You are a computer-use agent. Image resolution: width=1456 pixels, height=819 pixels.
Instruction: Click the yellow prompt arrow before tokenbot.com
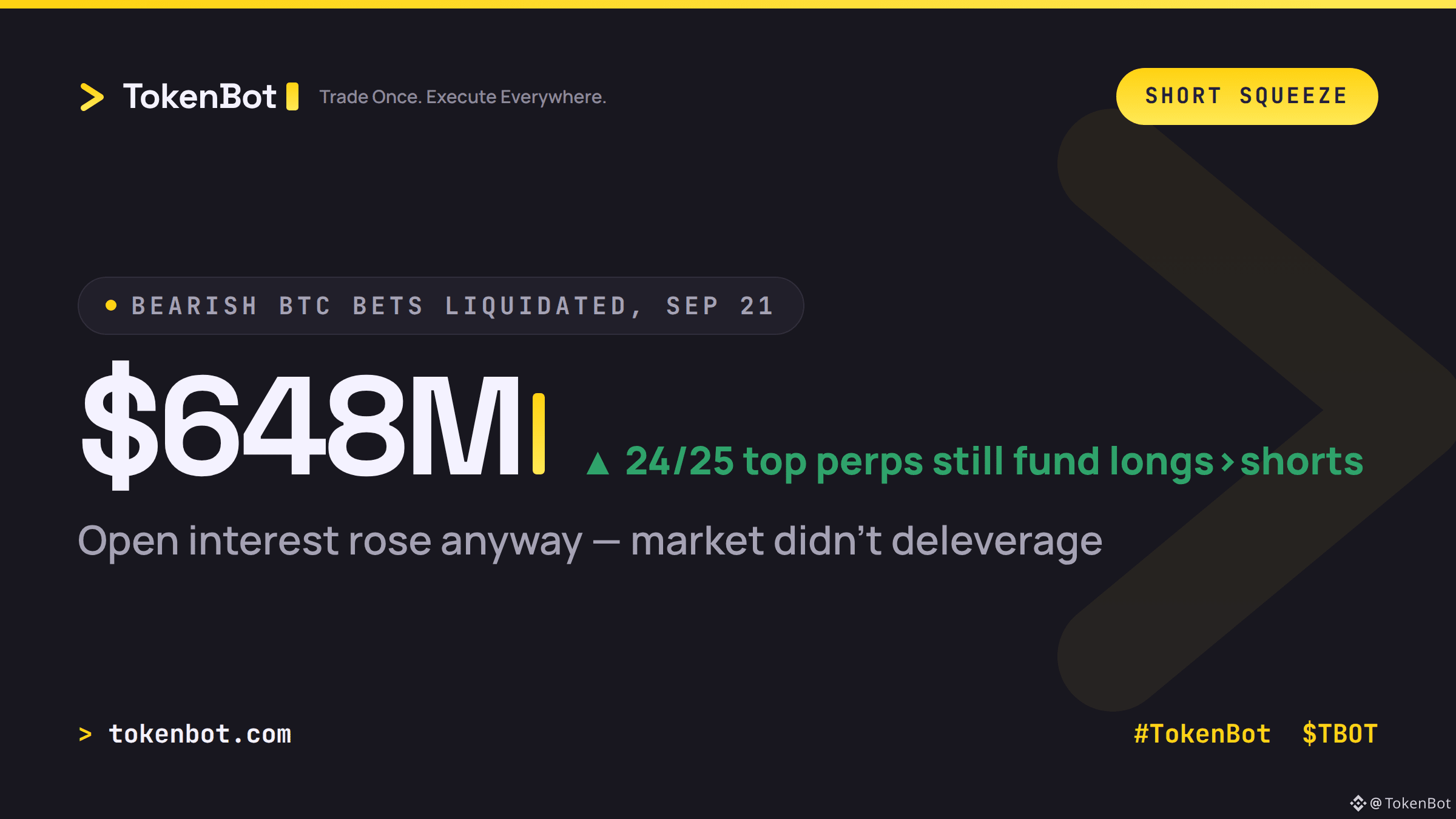click(86, 735)
